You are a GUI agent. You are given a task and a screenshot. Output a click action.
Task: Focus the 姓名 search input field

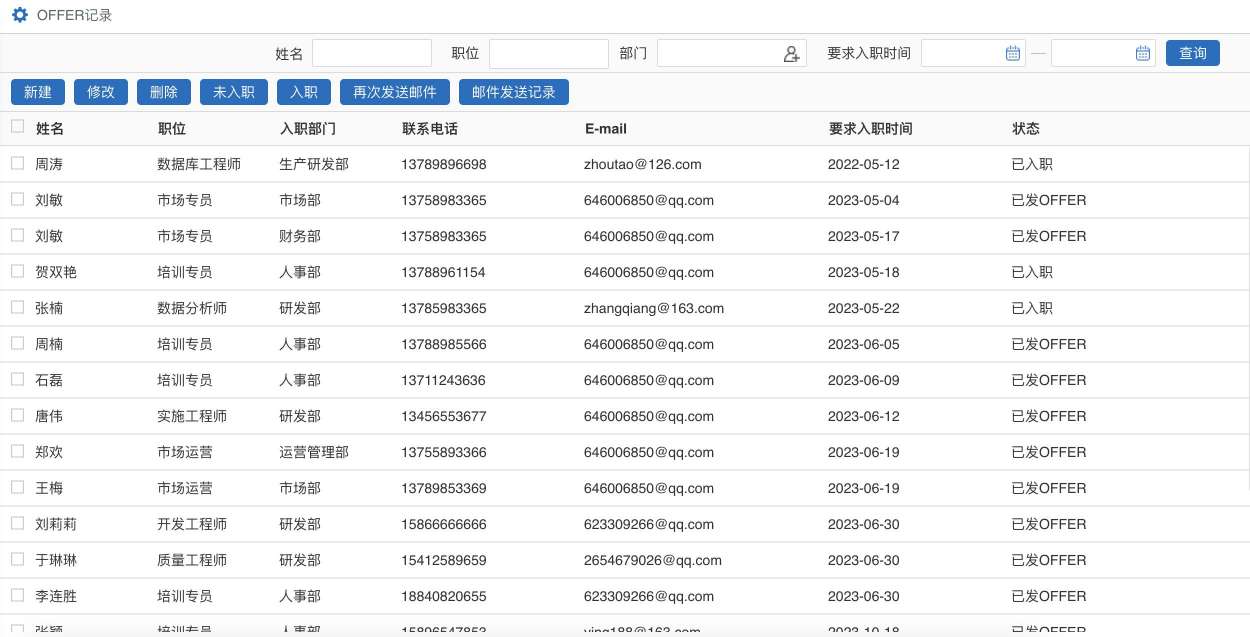coord(371,54)
